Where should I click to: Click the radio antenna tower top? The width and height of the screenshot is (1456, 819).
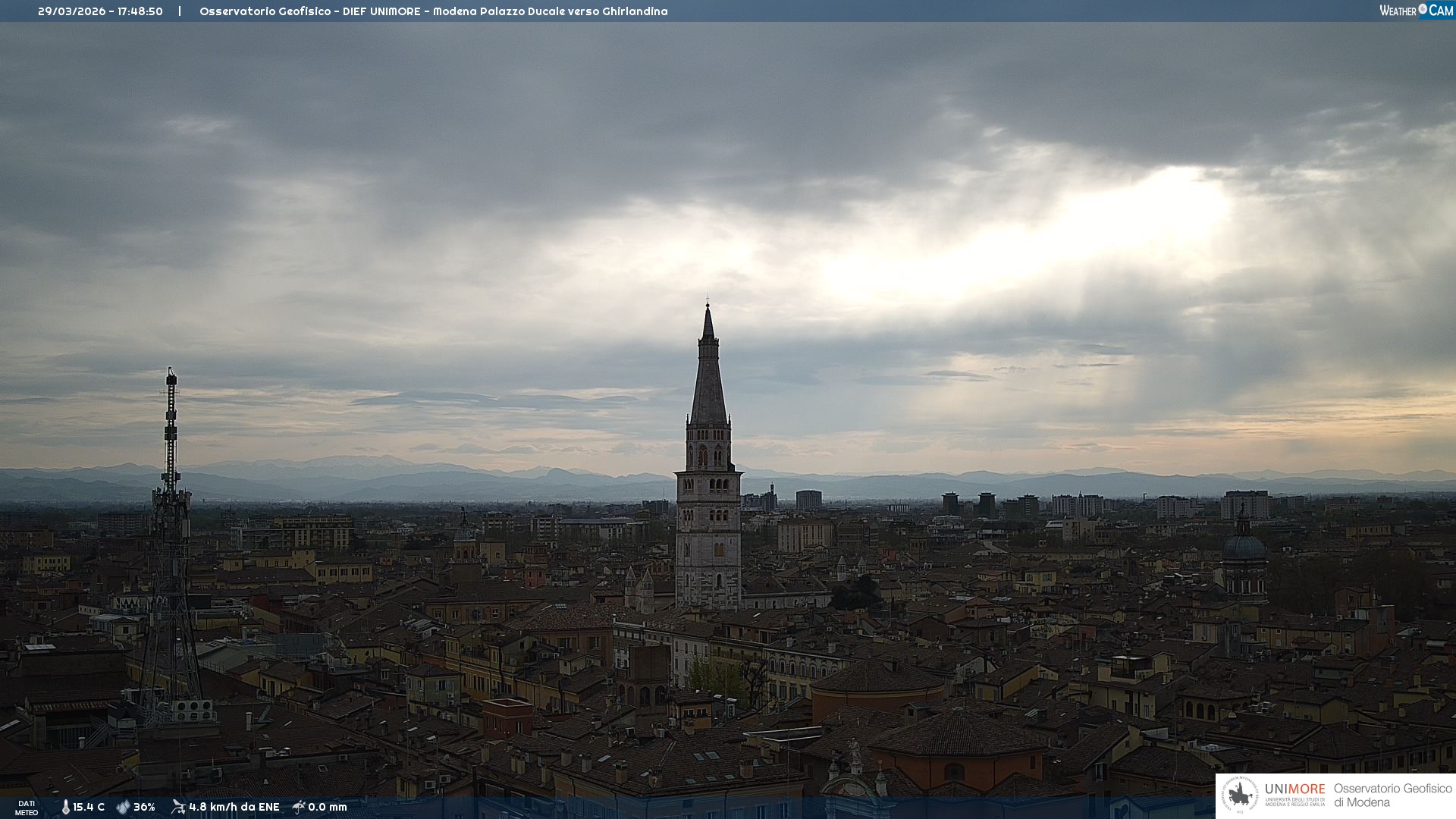pyautogui.click(x=171, y=374)
